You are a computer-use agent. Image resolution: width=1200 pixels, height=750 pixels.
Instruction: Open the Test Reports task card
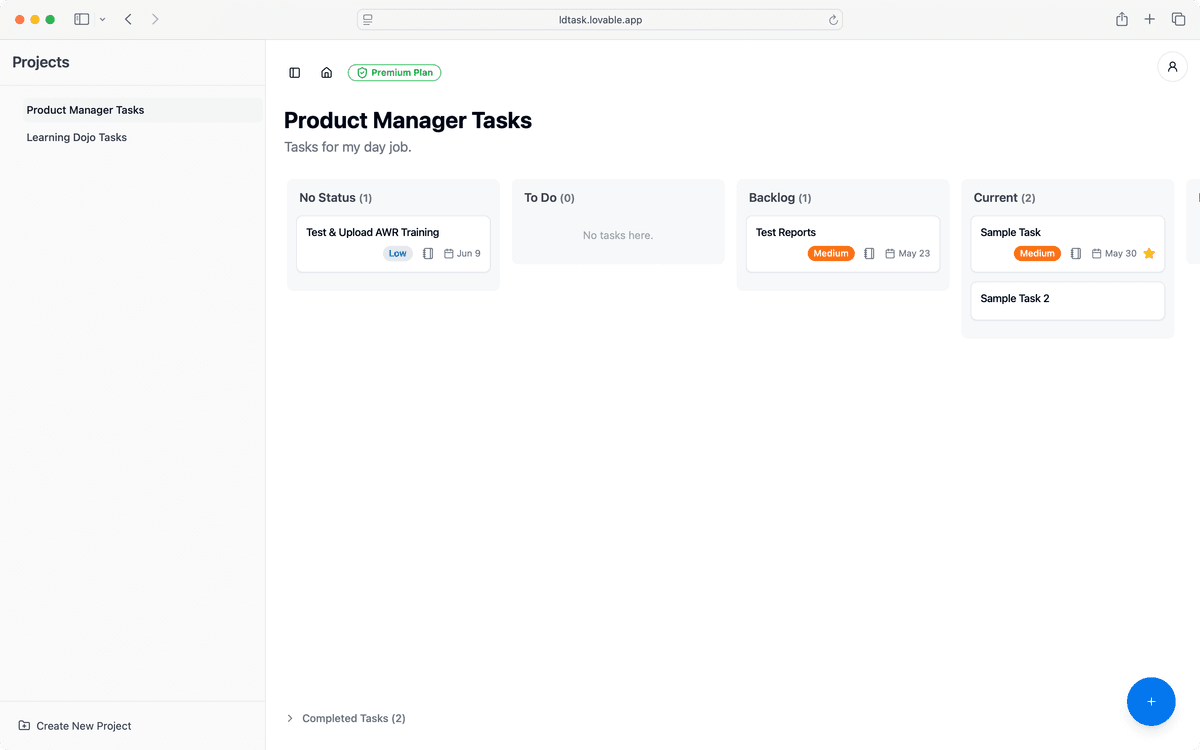click(843, 243)
